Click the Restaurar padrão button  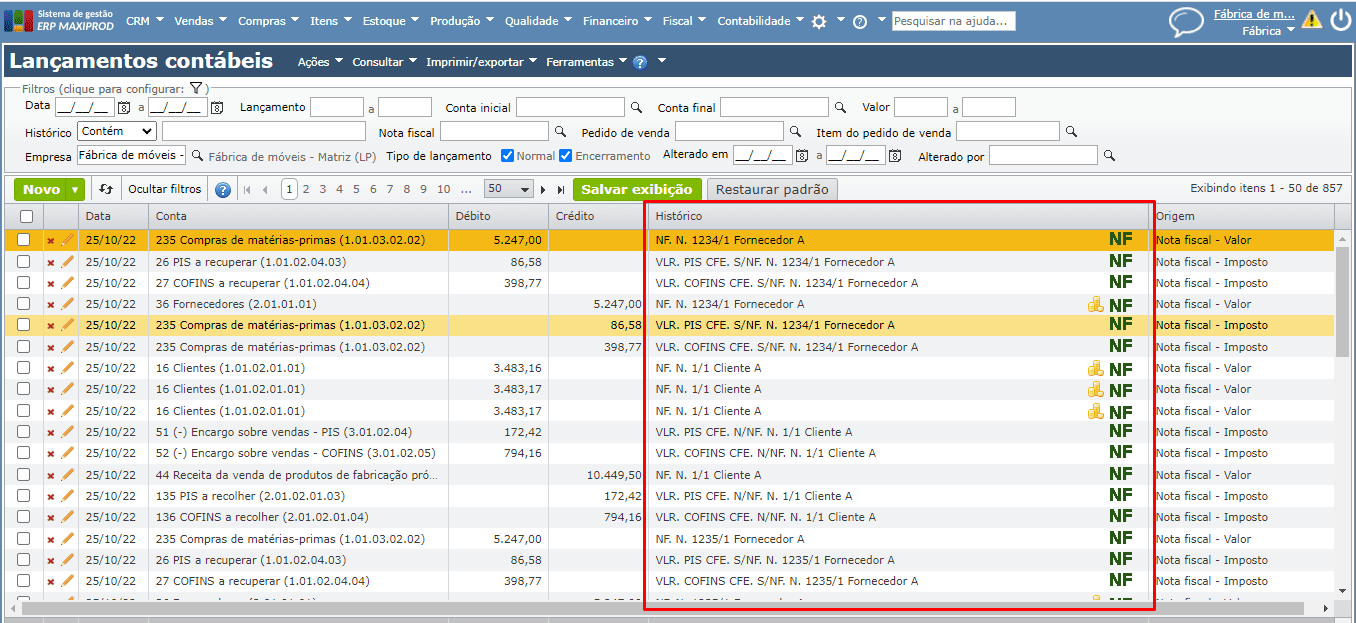pyautogui.click(x=772, y=189)
